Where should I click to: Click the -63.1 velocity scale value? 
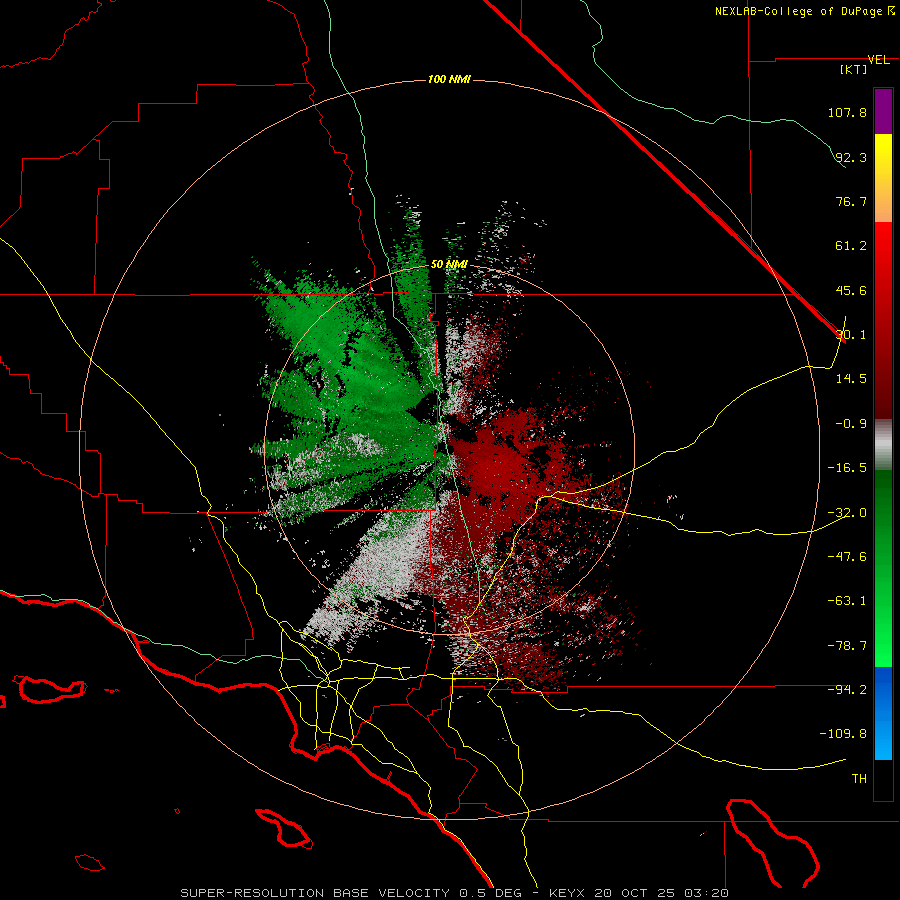point(847,601)
